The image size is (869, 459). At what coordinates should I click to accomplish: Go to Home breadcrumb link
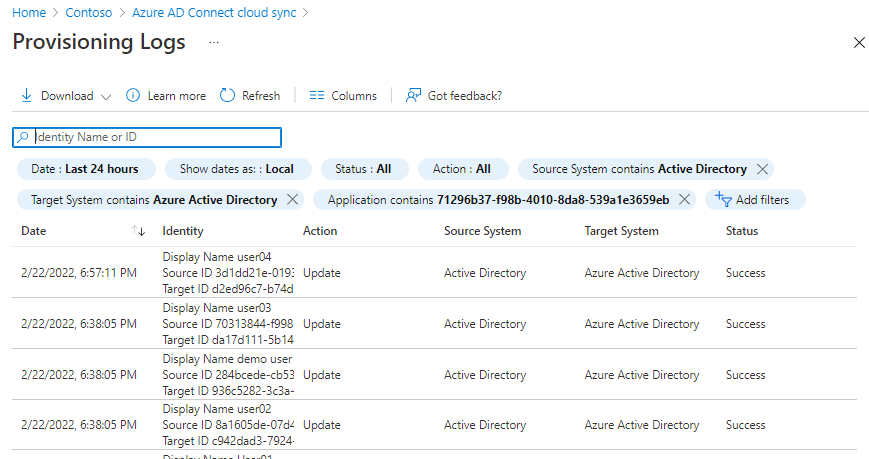click(28, 13)
